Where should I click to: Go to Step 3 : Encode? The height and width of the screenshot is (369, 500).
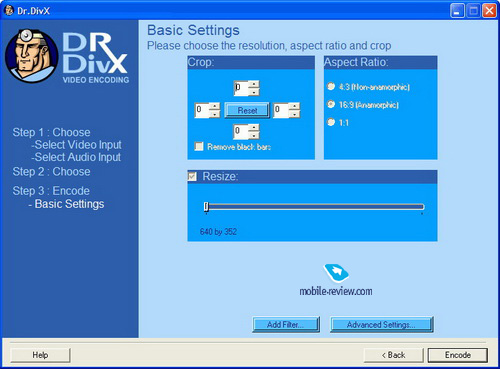click(51, 191)
